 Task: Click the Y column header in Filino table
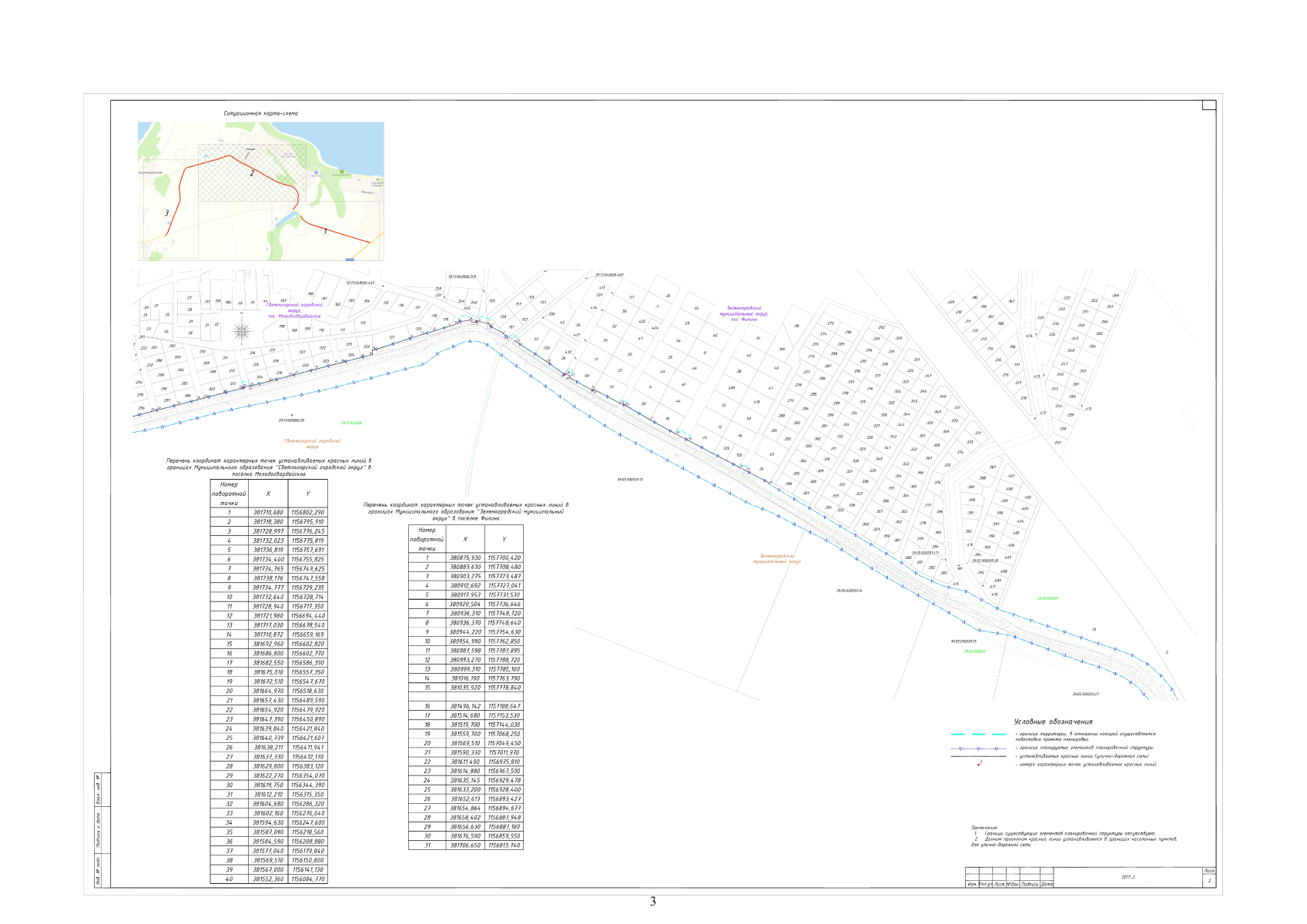pyautogui.click(x=504, y=539)
